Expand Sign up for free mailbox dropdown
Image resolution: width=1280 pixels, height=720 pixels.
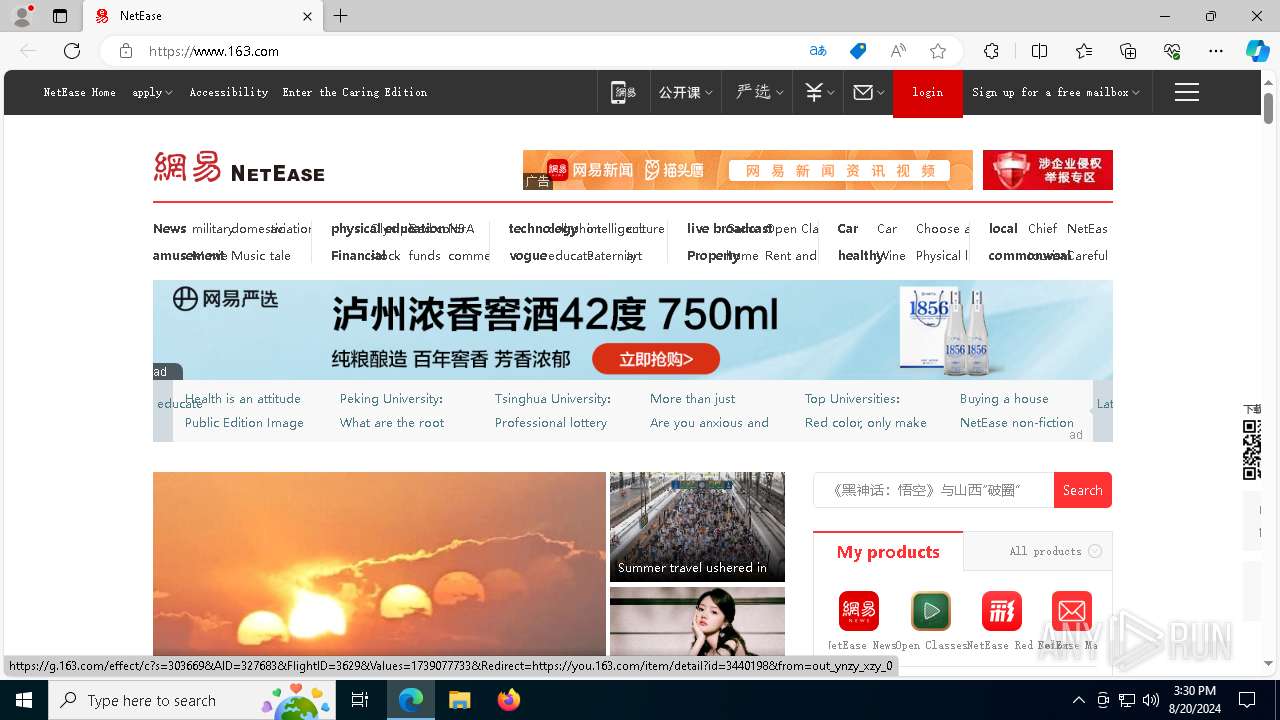point(1056,92)
